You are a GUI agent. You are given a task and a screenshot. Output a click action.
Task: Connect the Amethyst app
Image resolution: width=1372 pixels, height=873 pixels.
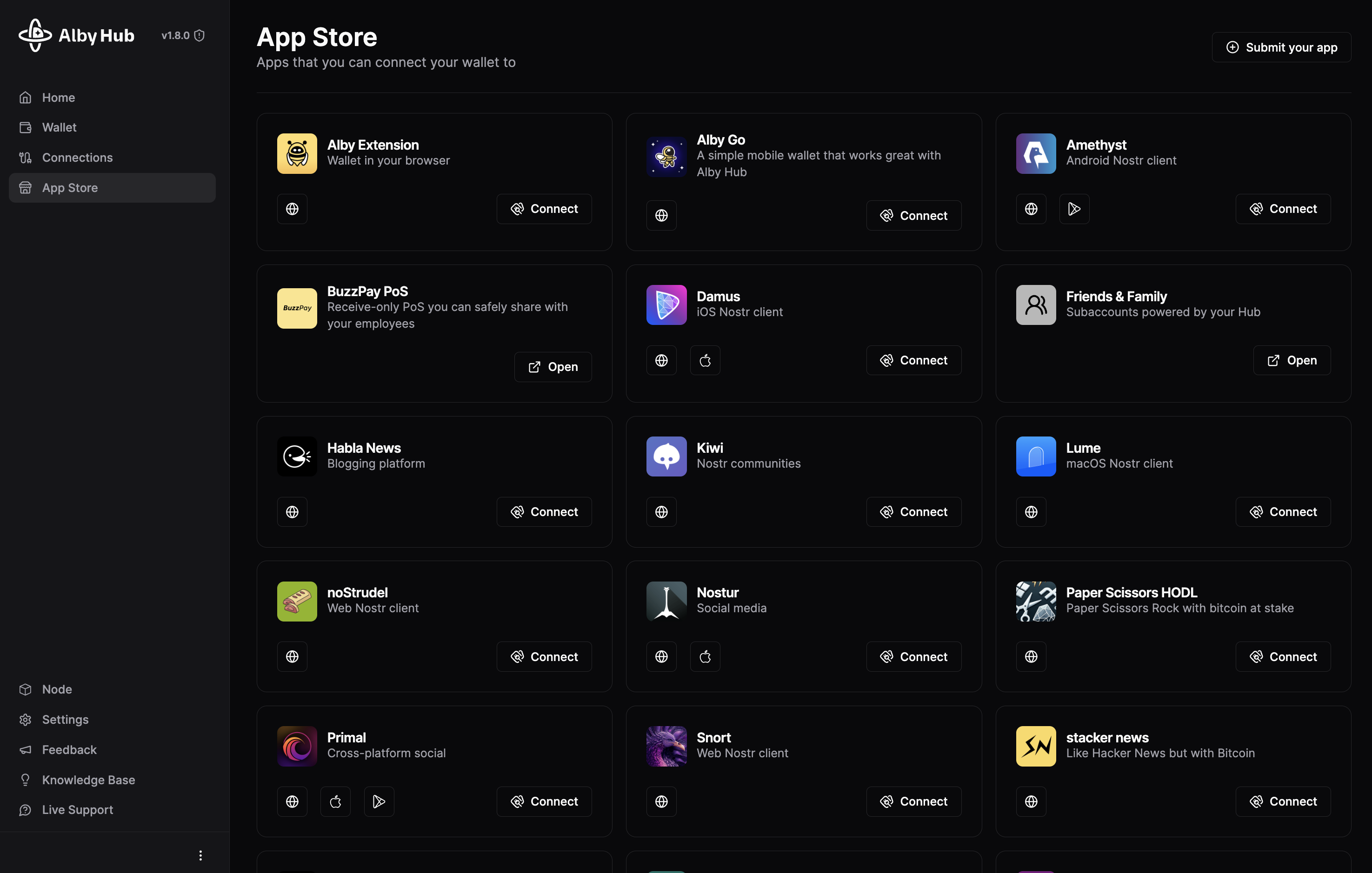[1283, 209]
